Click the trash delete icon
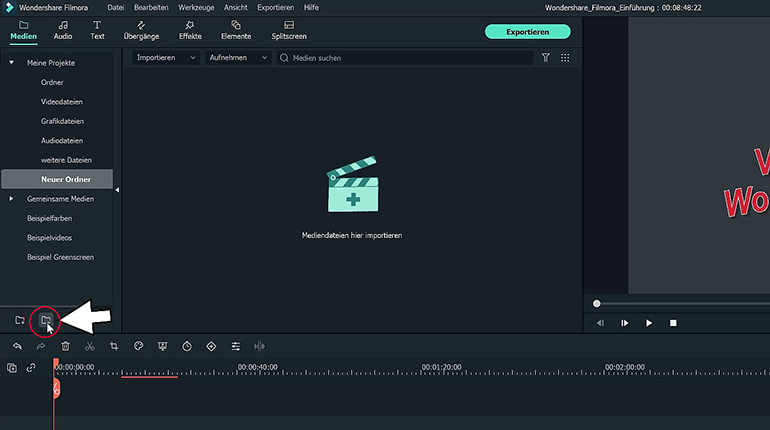This screenshot has height=430, width=770. [x=65, y=347]
